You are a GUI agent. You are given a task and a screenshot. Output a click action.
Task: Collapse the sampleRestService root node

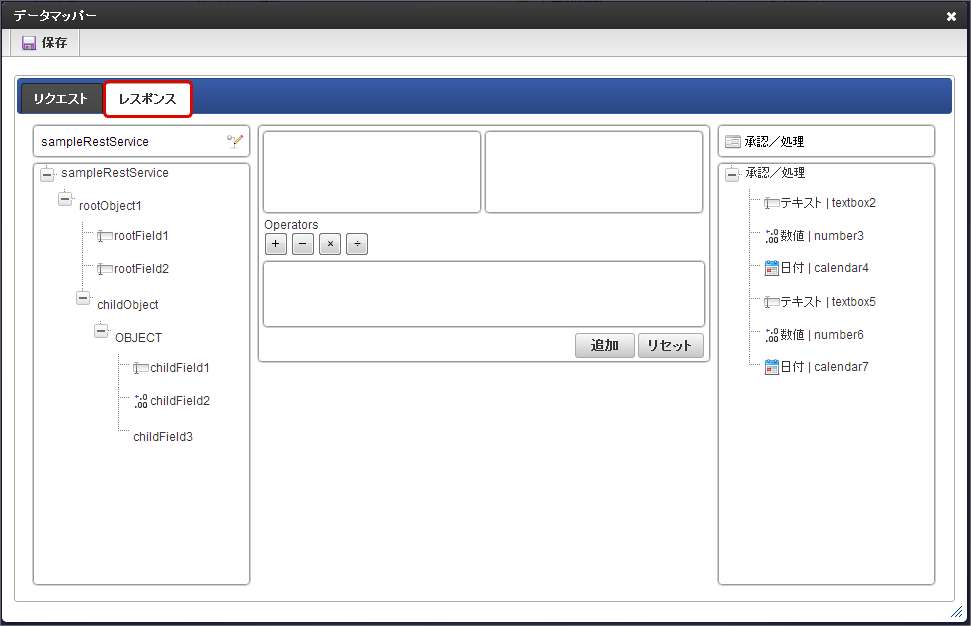[x=47, y=175]
